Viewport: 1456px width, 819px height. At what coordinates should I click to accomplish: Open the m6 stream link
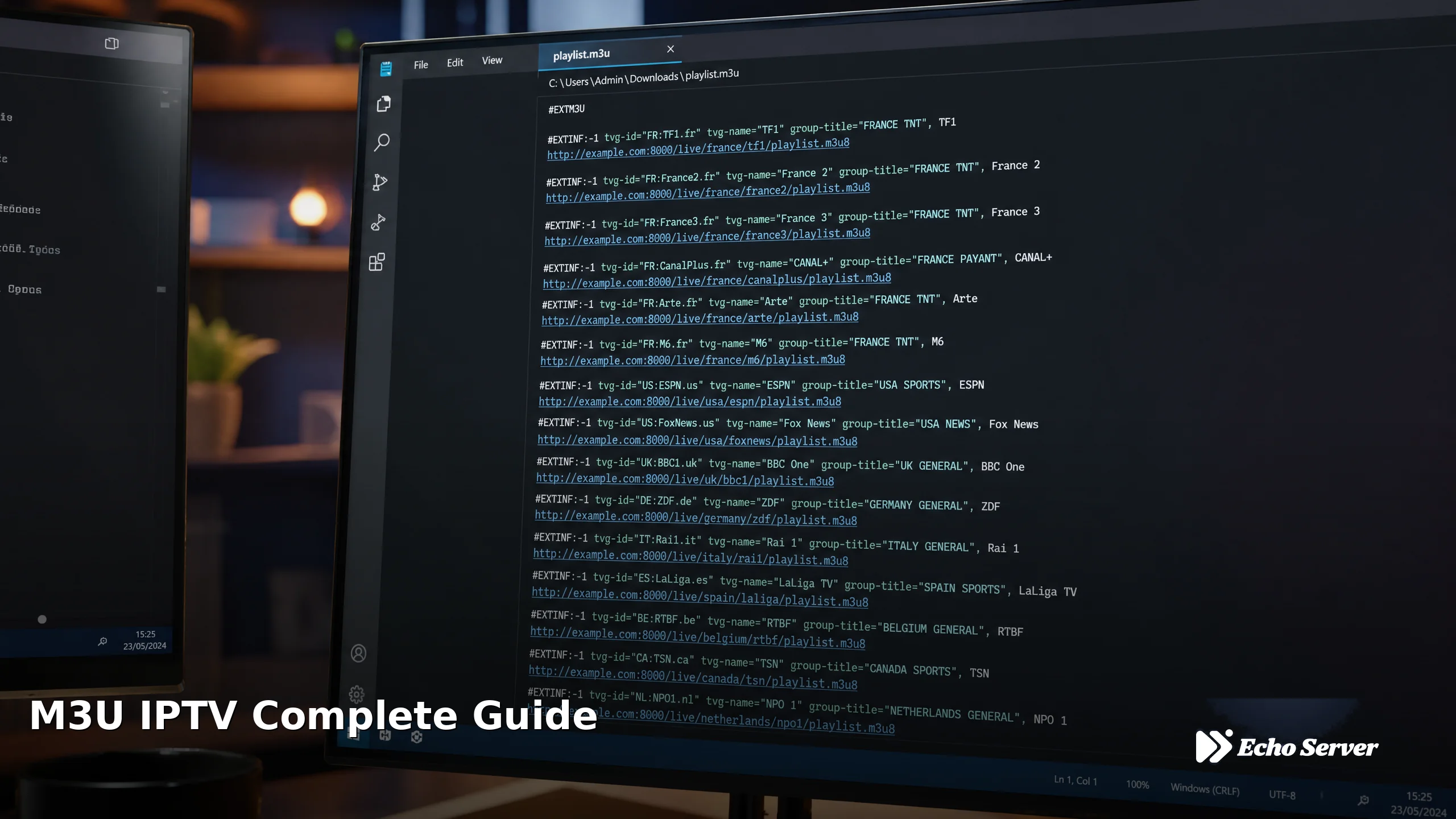tap(693, 360)
